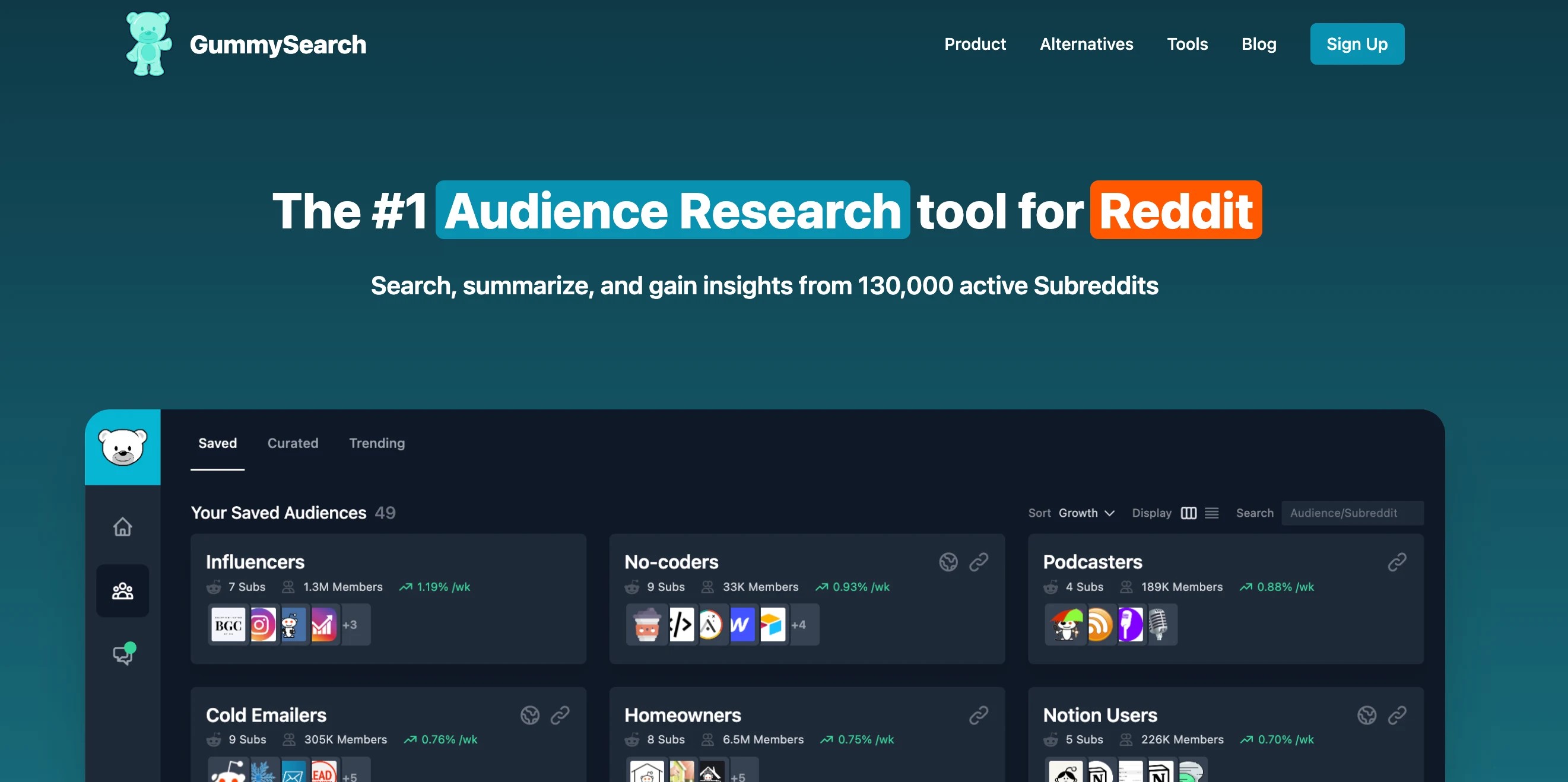Click the 1.19% /wk growth value
The image size is (1568, 782).
(443, 587)
